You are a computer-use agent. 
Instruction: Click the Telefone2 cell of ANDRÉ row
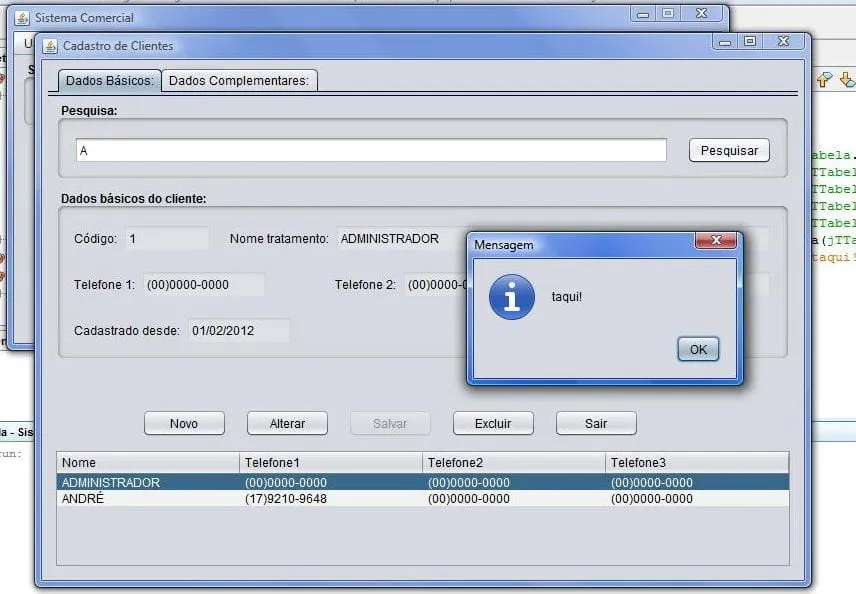click(x=514, y=498)
